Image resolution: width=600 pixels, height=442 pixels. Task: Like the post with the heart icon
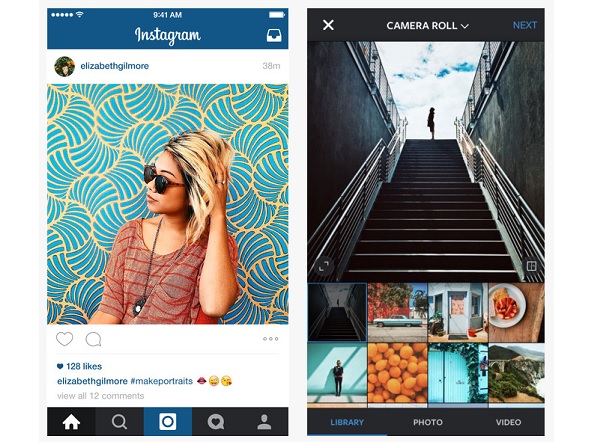pos(64,339)
